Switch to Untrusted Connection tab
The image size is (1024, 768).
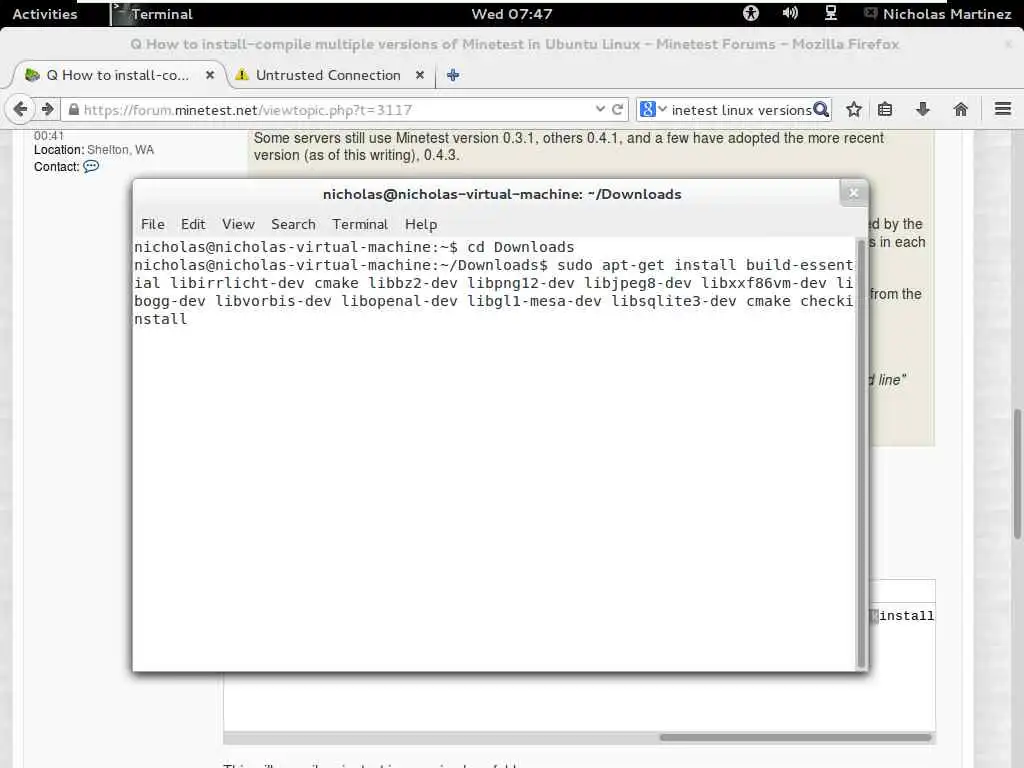[x=328, y=75]
